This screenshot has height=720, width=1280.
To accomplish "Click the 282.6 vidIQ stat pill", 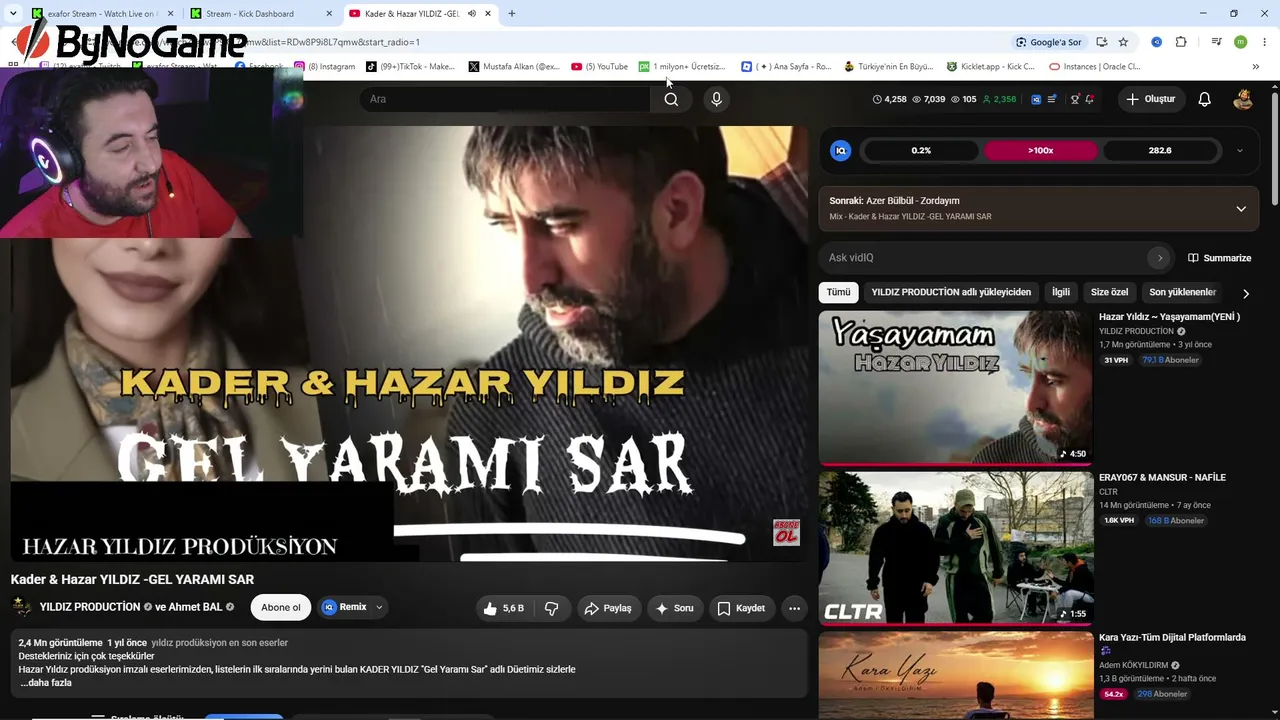I will click(1160, 150).
